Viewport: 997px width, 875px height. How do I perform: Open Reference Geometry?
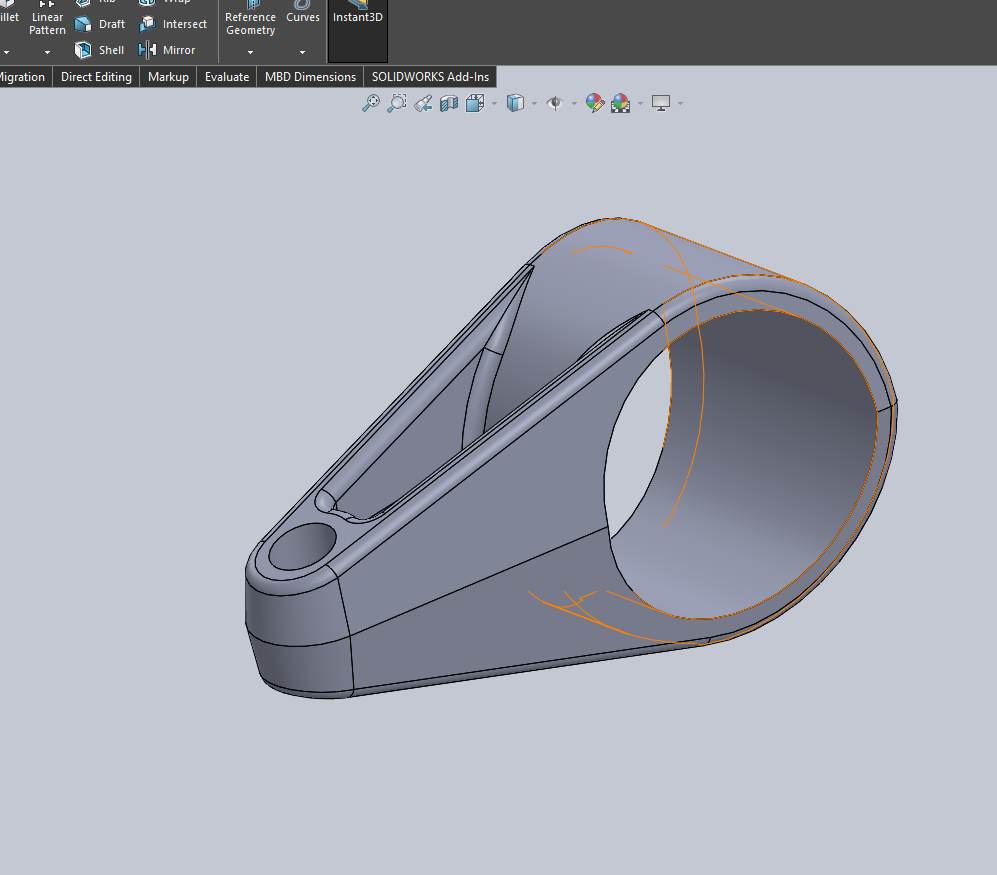pos(250,24)
